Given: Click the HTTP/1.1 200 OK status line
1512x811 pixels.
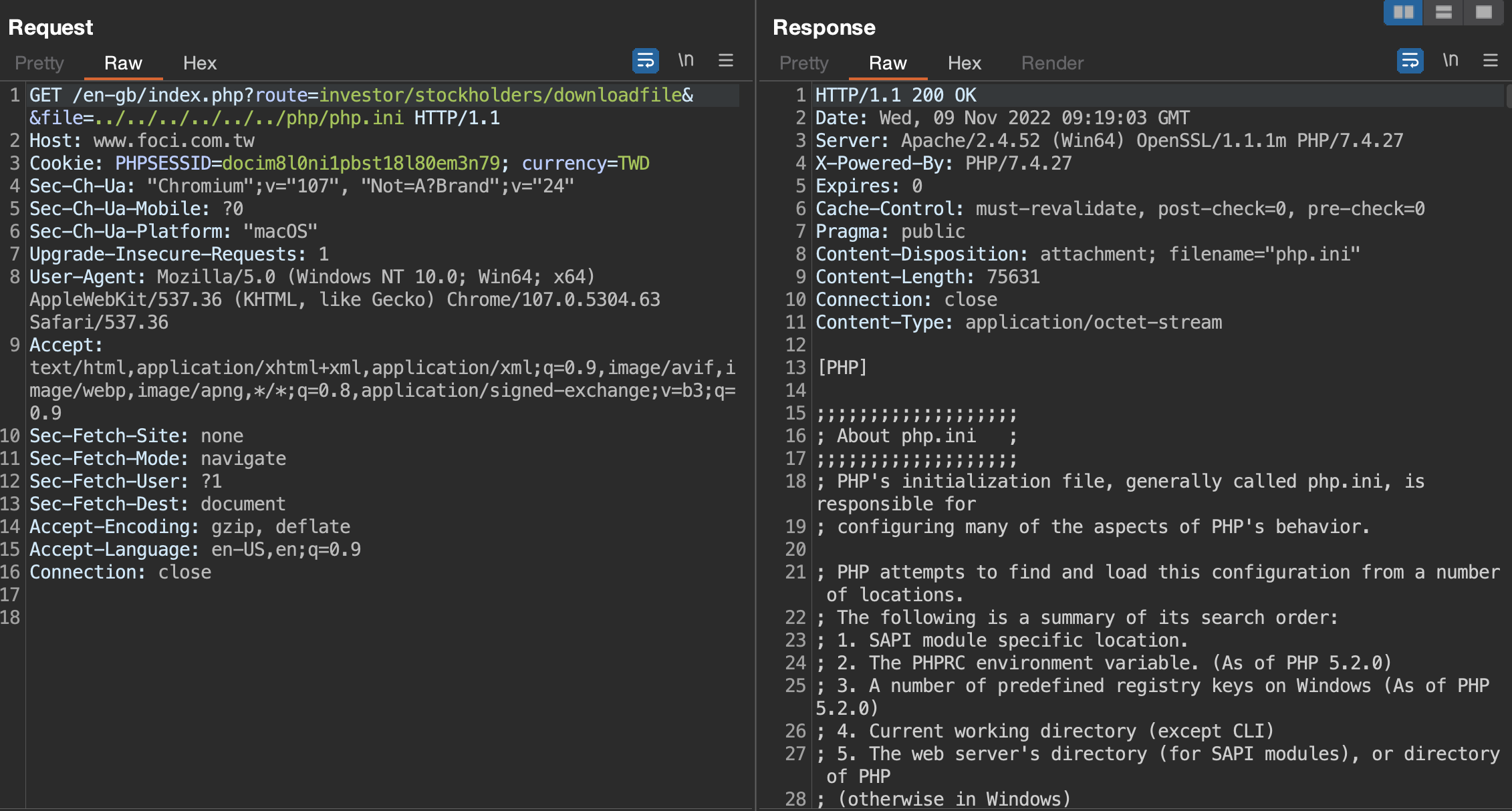Looking at the screenshot, I should point(896,95).
